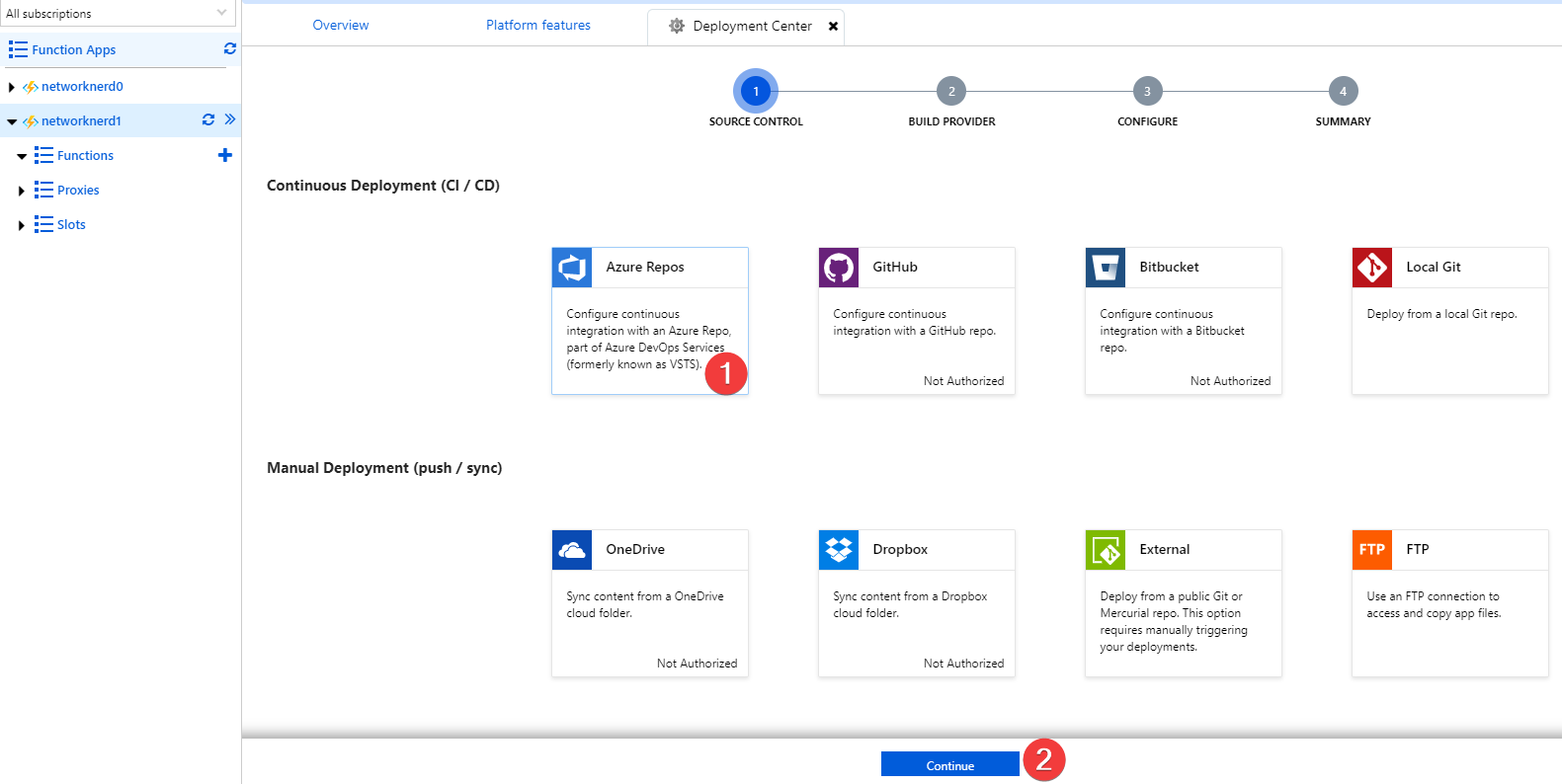Image resolution: width=1562 pixels, height=784 pixels.
Task: Click "Not Authorized" on Dropbox card
Action: pyautogui.click(x=963, y=664)
